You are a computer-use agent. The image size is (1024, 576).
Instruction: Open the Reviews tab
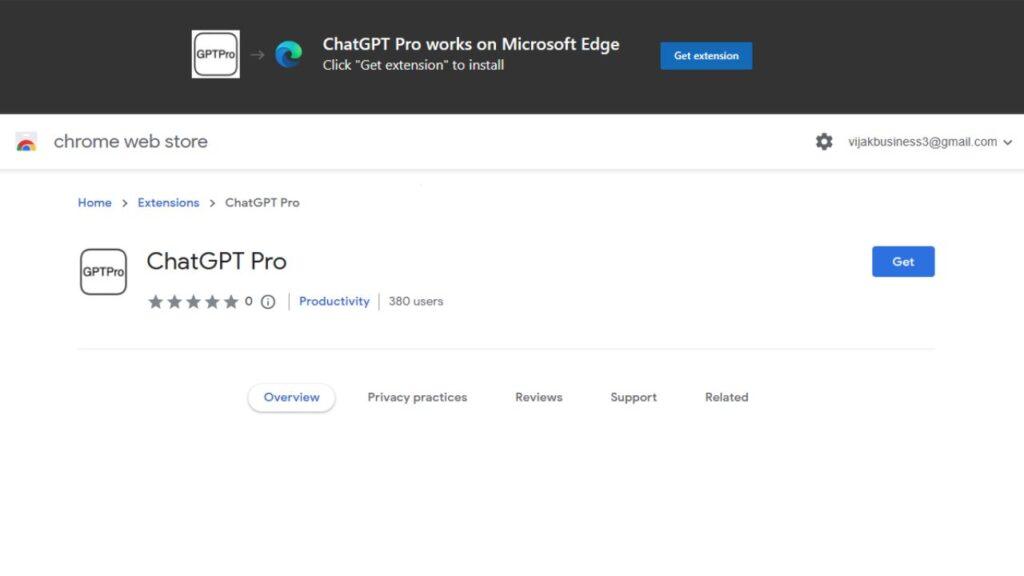pos(539,397)
